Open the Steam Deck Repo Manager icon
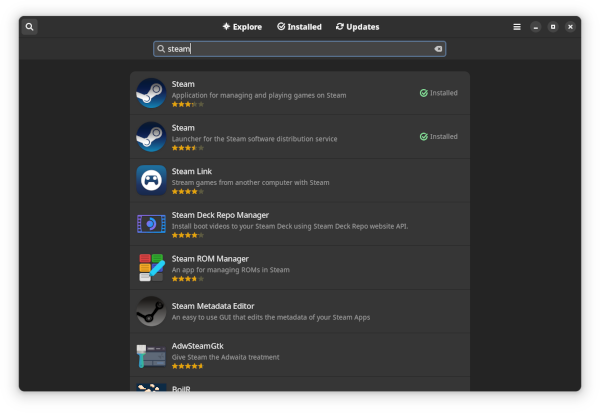The height and width of the screenshot is (413, 600). pyautogui.click(x=151, y=224)
